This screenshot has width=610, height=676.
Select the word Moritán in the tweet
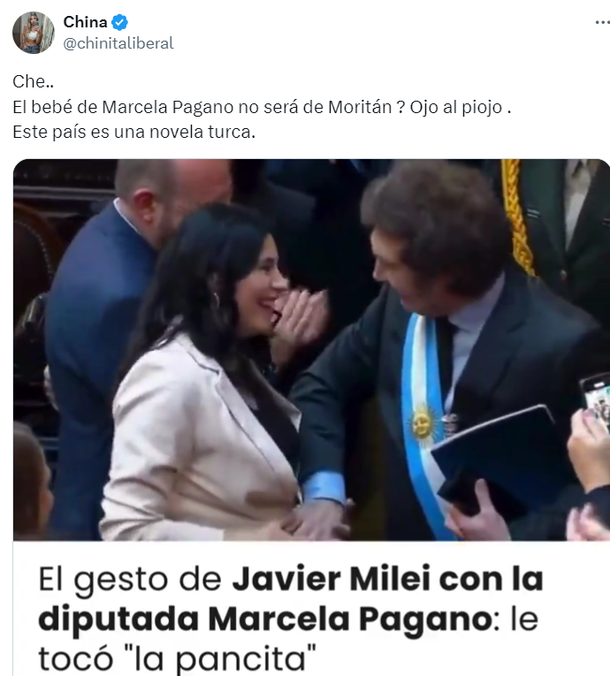pos(360,107)
